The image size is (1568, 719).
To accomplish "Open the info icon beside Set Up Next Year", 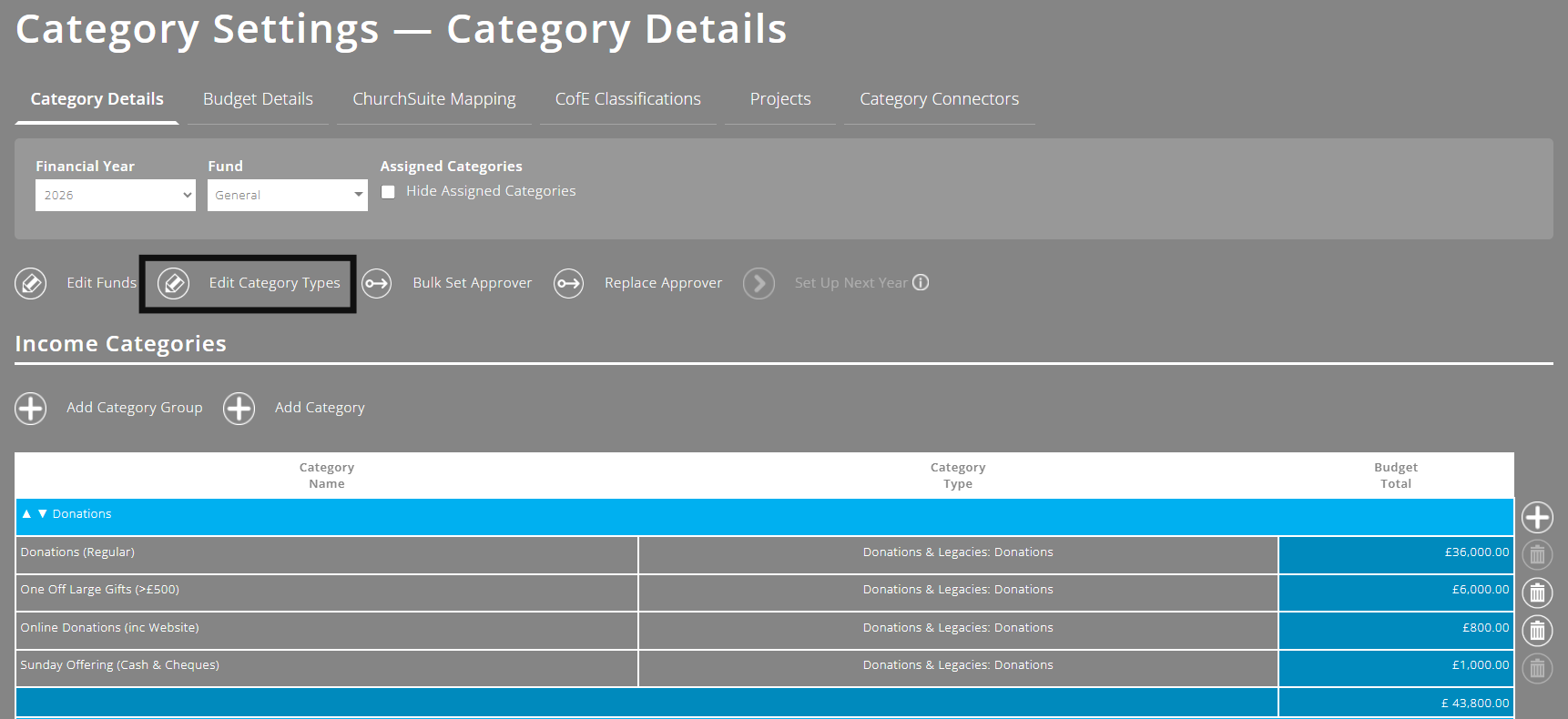I will [x=921, y=282].
